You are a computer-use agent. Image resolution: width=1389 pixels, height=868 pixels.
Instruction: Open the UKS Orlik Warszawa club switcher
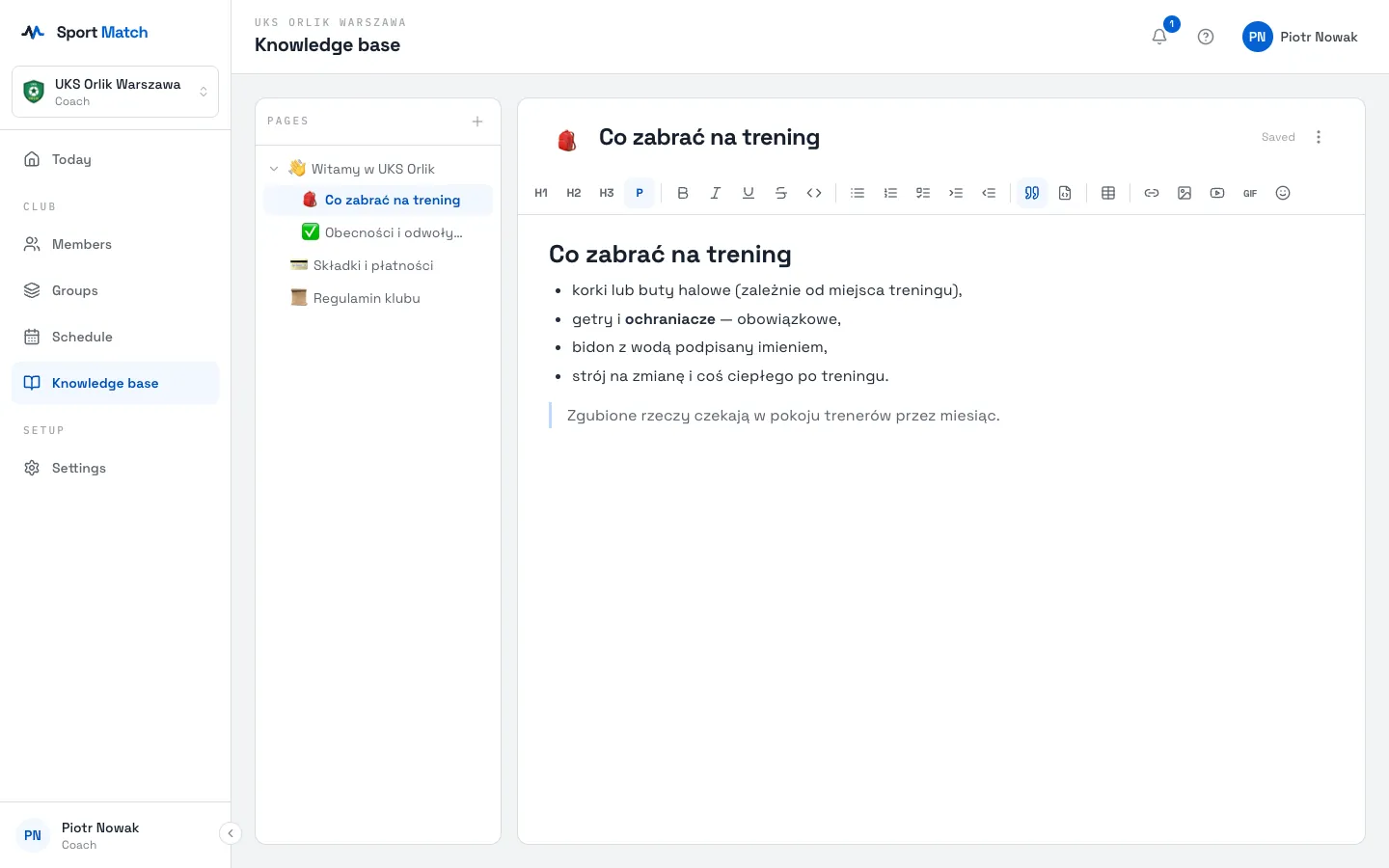tap(116, 92)
